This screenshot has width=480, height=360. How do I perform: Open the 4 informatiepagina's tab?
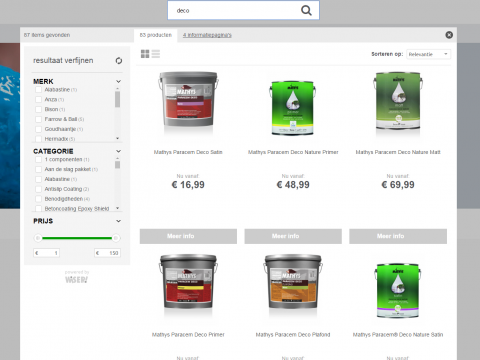click(207, 35)
